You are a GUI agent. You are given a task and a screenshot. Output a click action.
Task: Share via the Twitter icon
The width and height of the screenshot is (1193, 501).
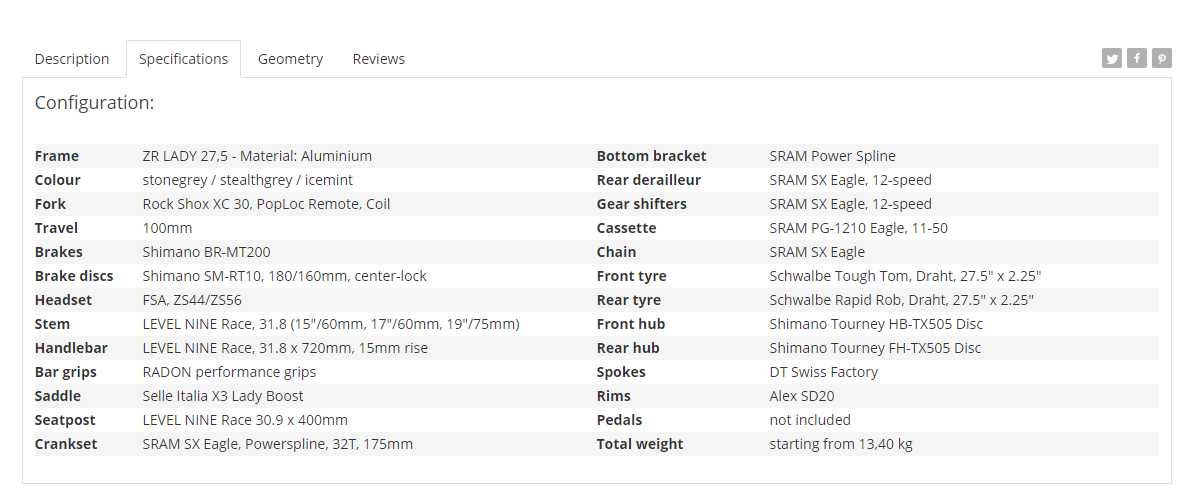pos(1112,59)
